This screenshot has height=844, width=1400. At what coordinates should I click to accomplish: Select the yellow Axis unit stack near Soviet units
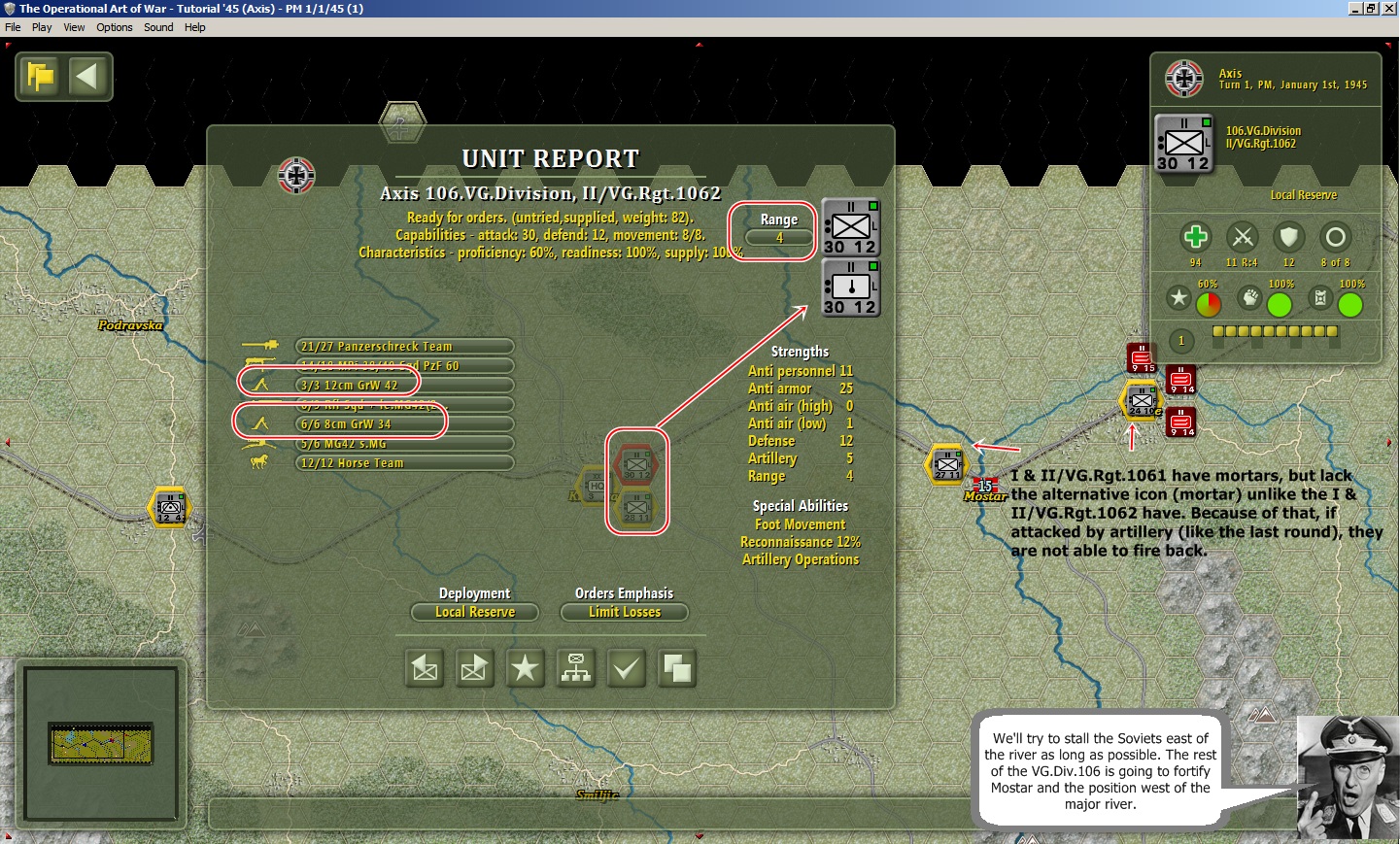(x=1143, y=400)
